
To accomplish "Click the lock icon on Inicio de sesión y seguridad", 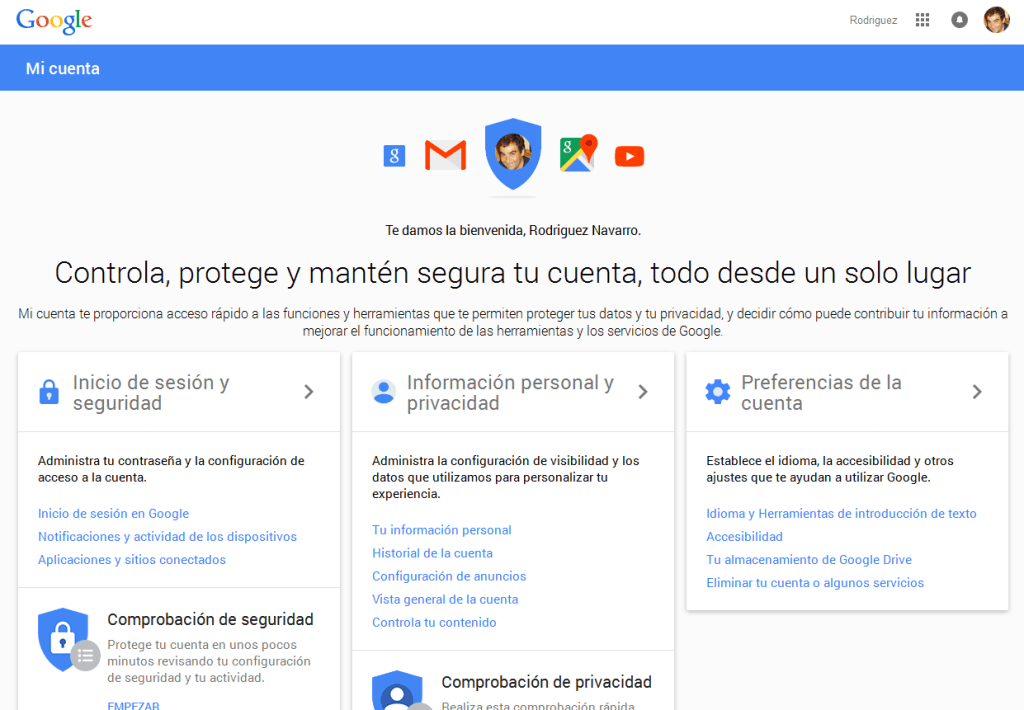I will tap(49, 391).
